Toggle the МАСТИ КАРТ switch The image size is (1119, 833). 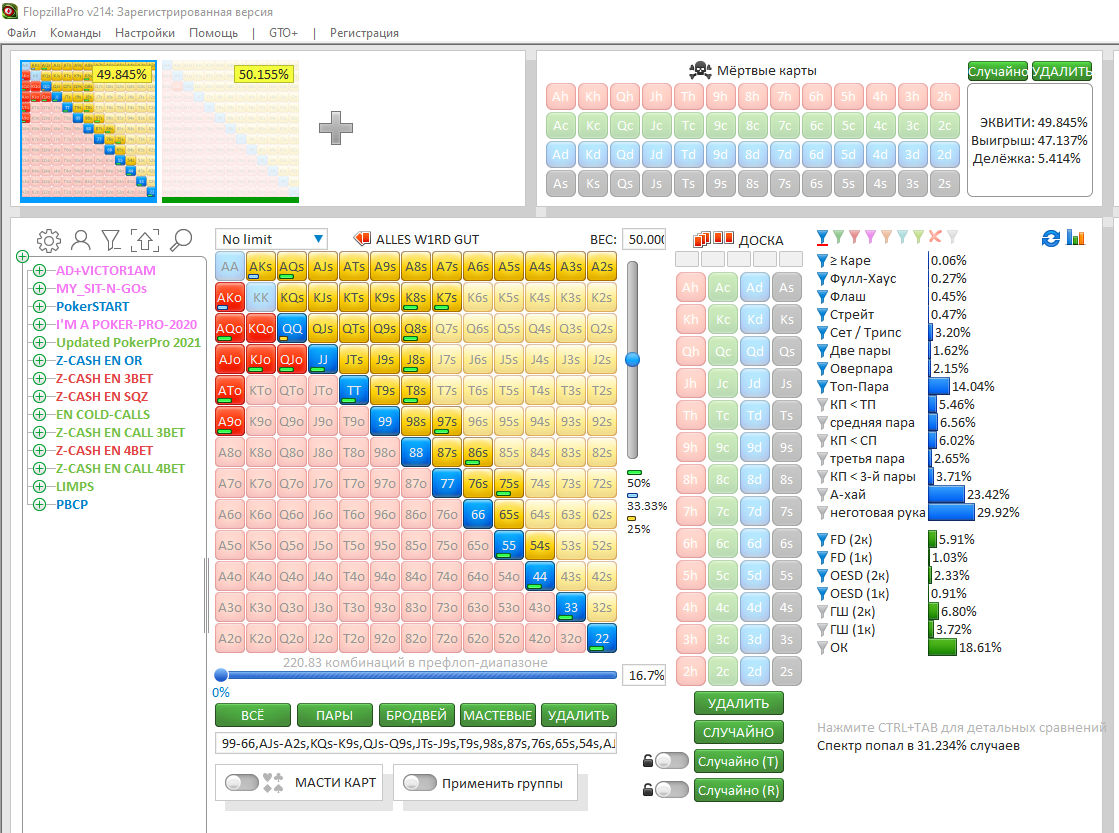[x=241, y=783]
